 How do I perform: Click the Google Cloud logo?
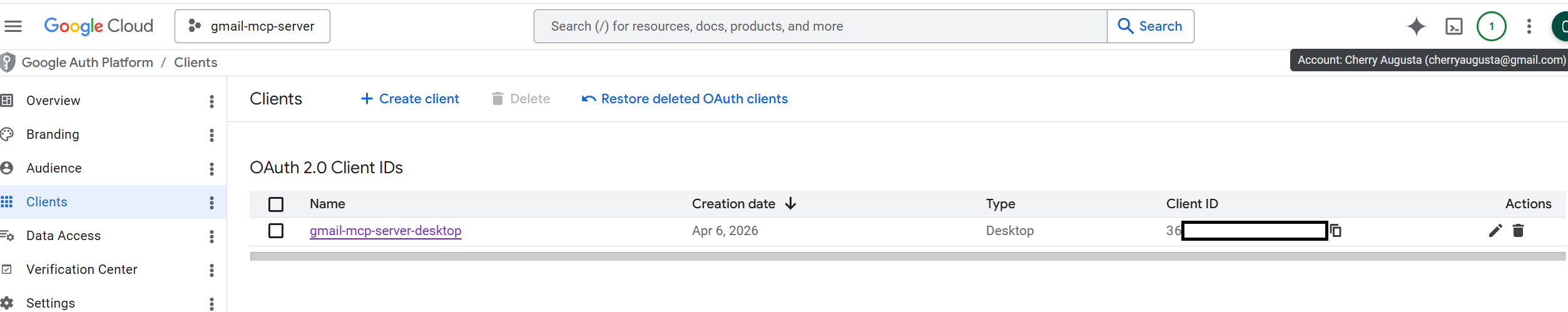coord(98,26)
